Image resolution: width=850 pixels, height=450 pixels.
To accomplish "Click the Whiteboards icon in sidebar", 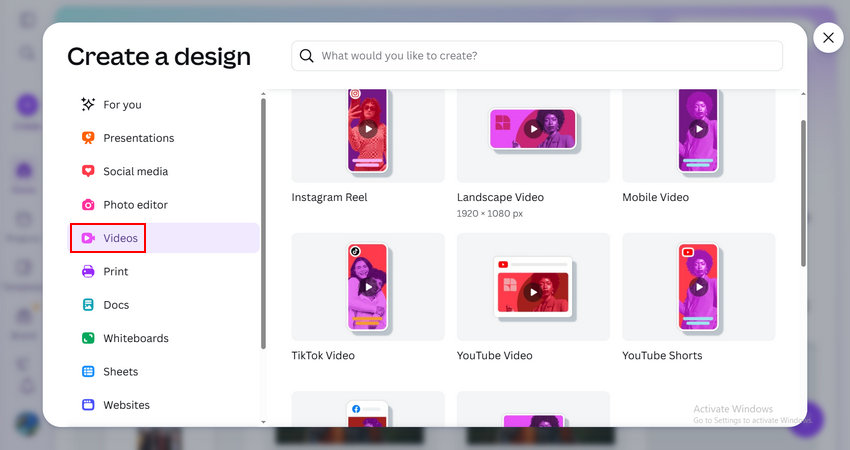I will click(88, 338).
